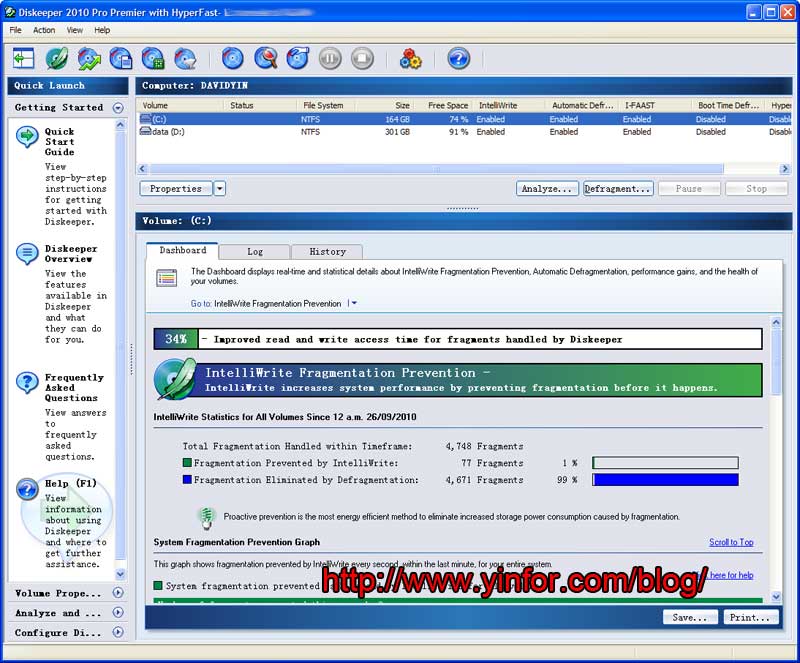Sort by the IntelliWrite column header
Screen dimensions: 800x663
tap(508, 105)
